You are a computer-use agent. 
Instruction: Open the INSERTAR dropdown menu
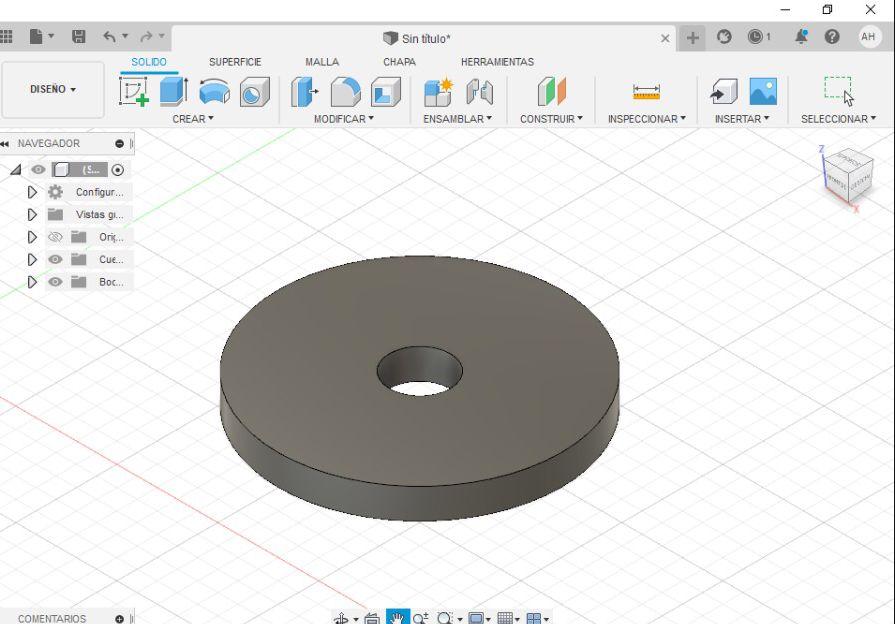742,119
